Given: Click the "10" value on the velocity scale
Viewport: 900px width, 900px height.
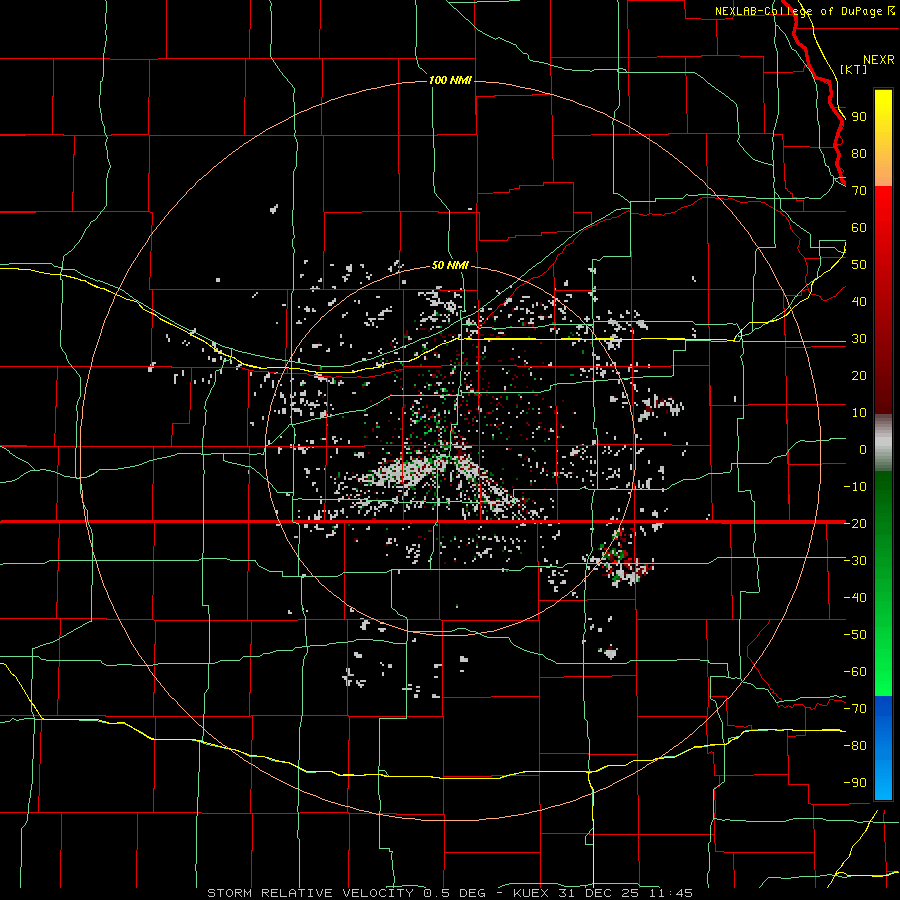Looking at the screenshot, I should 859,413.
